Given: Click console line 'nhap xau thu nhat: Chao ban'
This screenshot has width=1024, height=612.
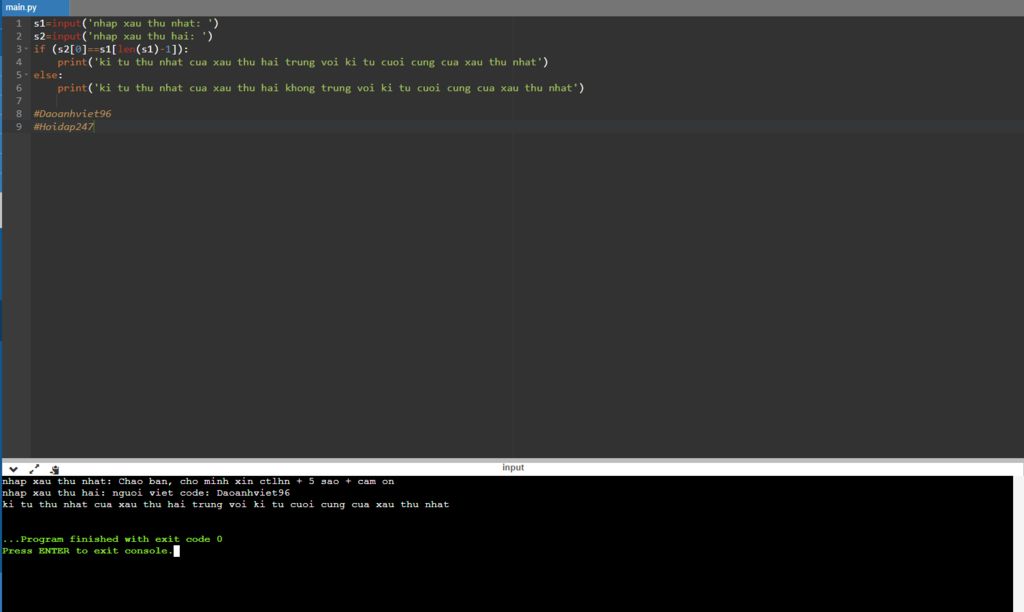Looking at the screenshot, I should [198, 481].
